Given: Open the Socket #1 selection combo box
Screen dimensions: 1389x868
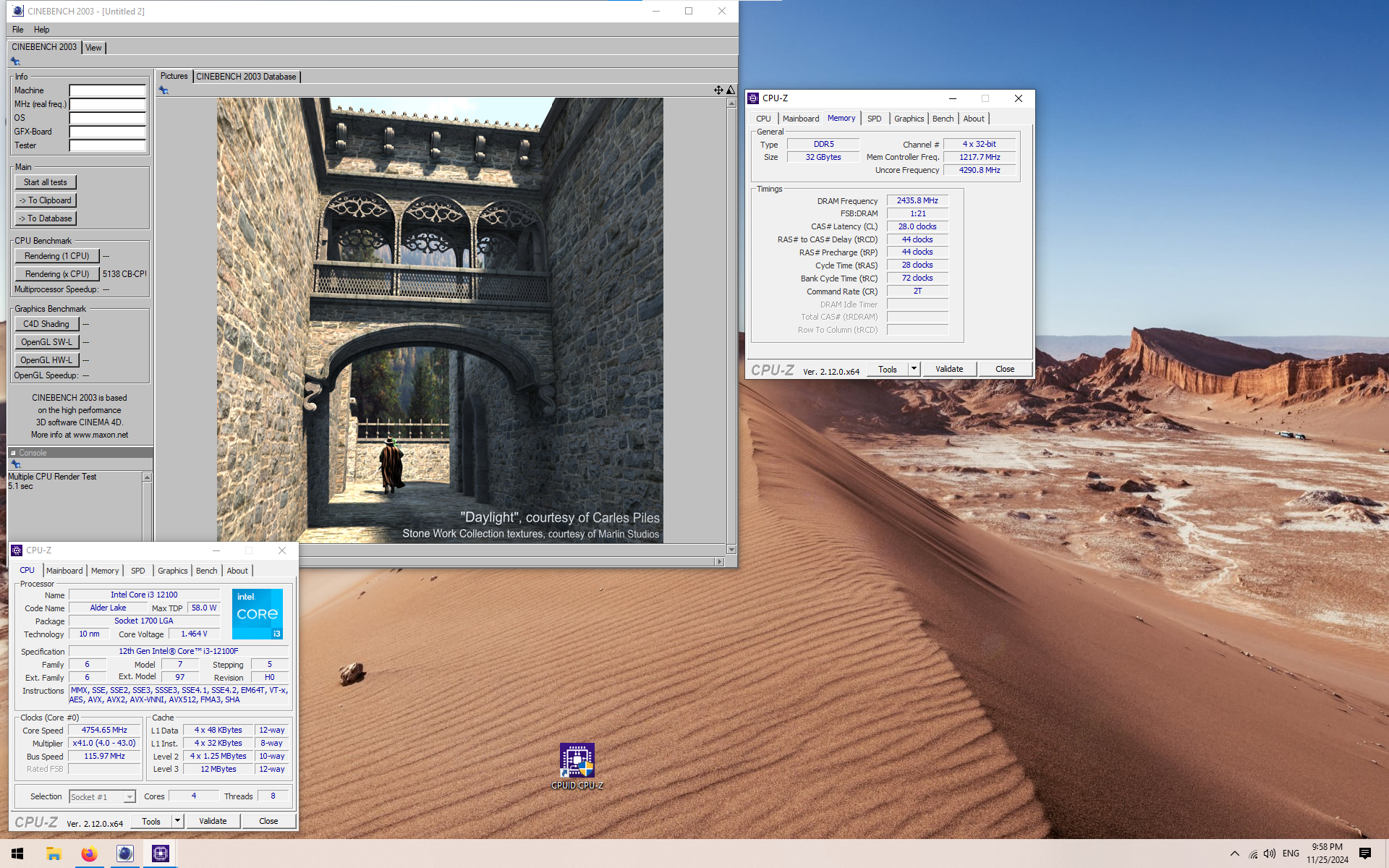Looking at the screenshot, I should [x=102, y=796].
